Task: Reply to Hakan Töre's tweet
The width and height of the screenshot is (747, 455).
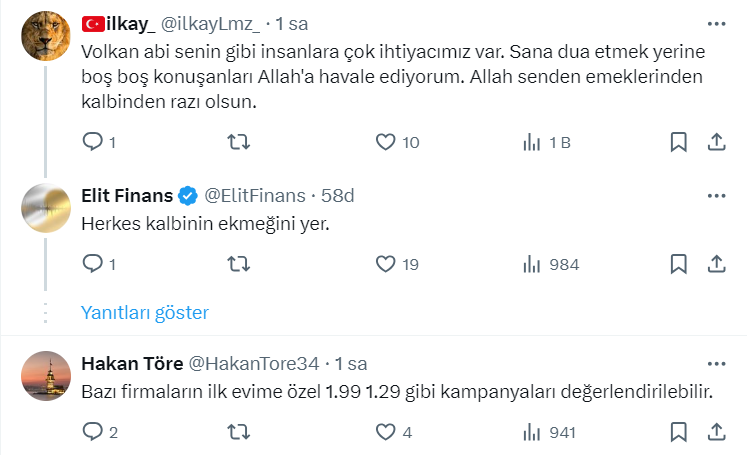Action: tap(93, 432)
